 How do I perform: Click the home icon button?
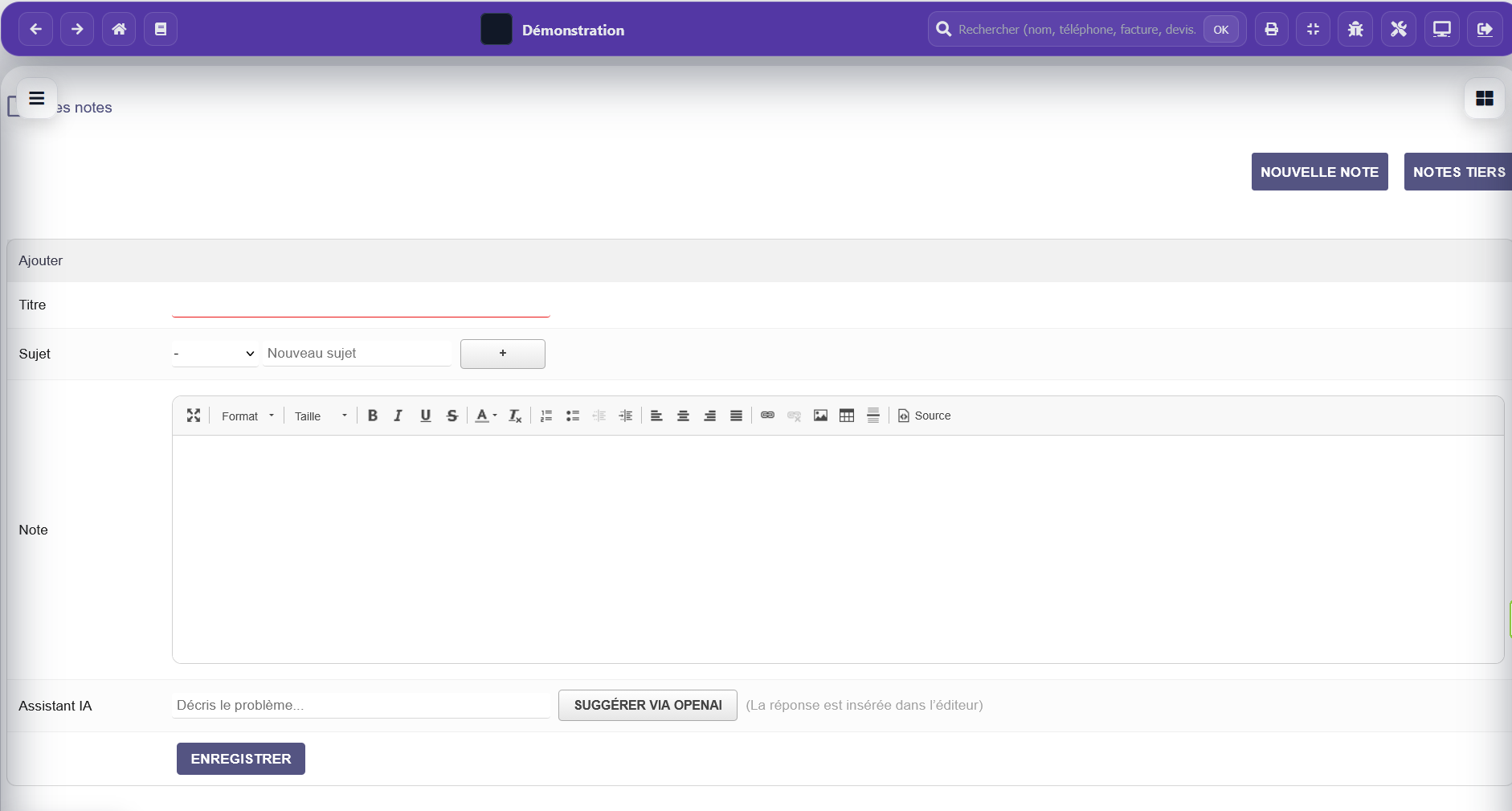coord(119,30)
